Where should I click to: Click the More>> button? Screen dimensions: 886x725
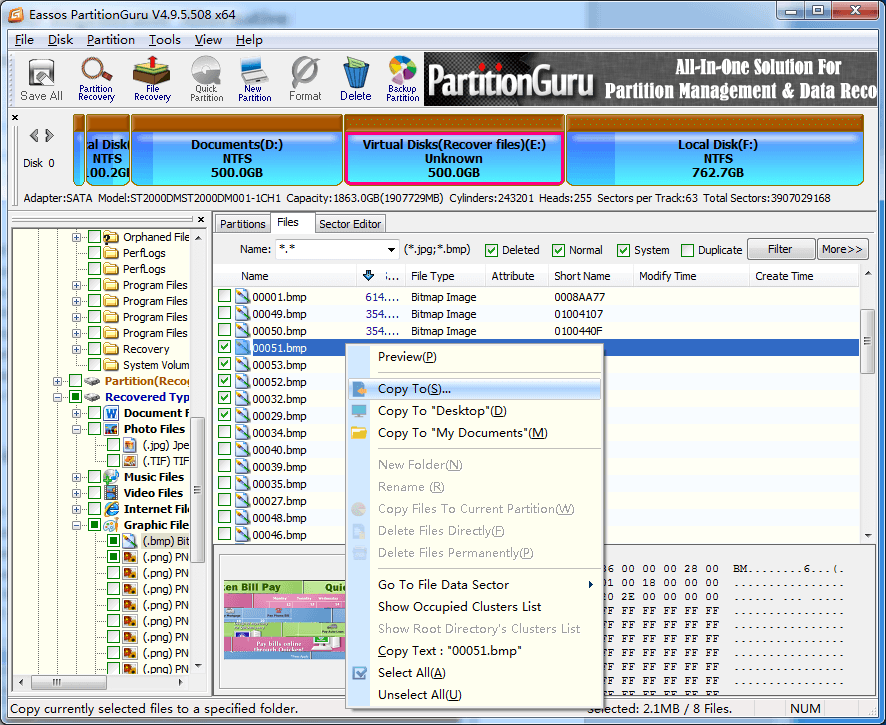click(842, 249)
